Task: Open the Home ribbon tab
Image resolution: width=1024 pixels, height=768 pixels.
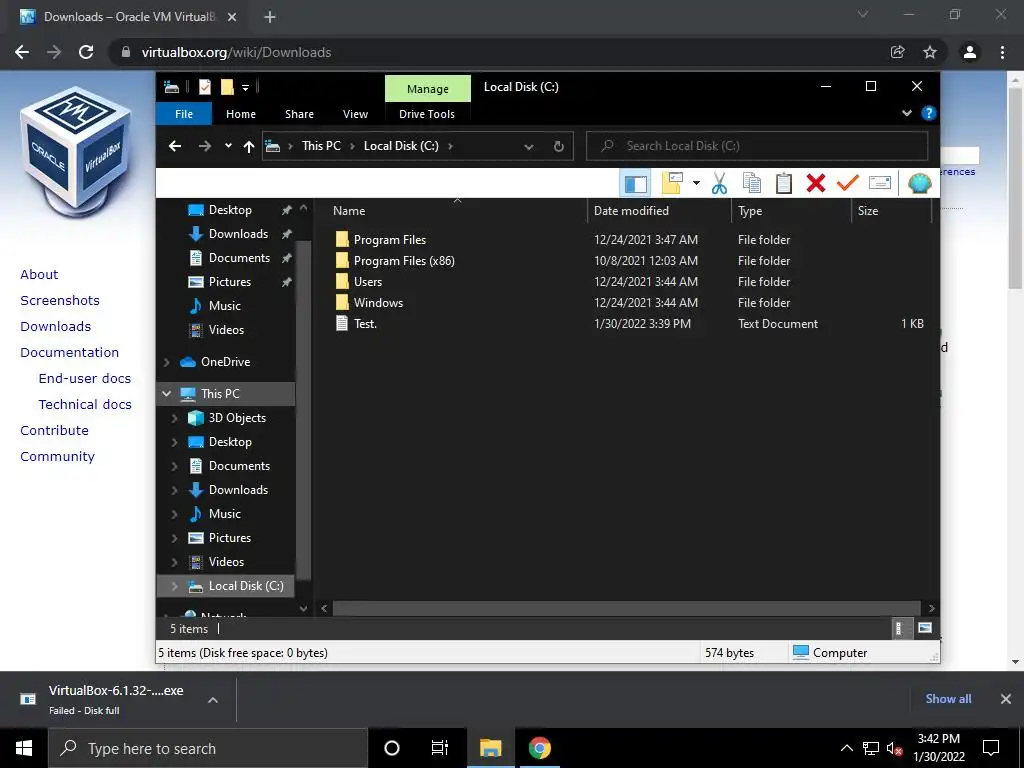Action: (241, 114)
